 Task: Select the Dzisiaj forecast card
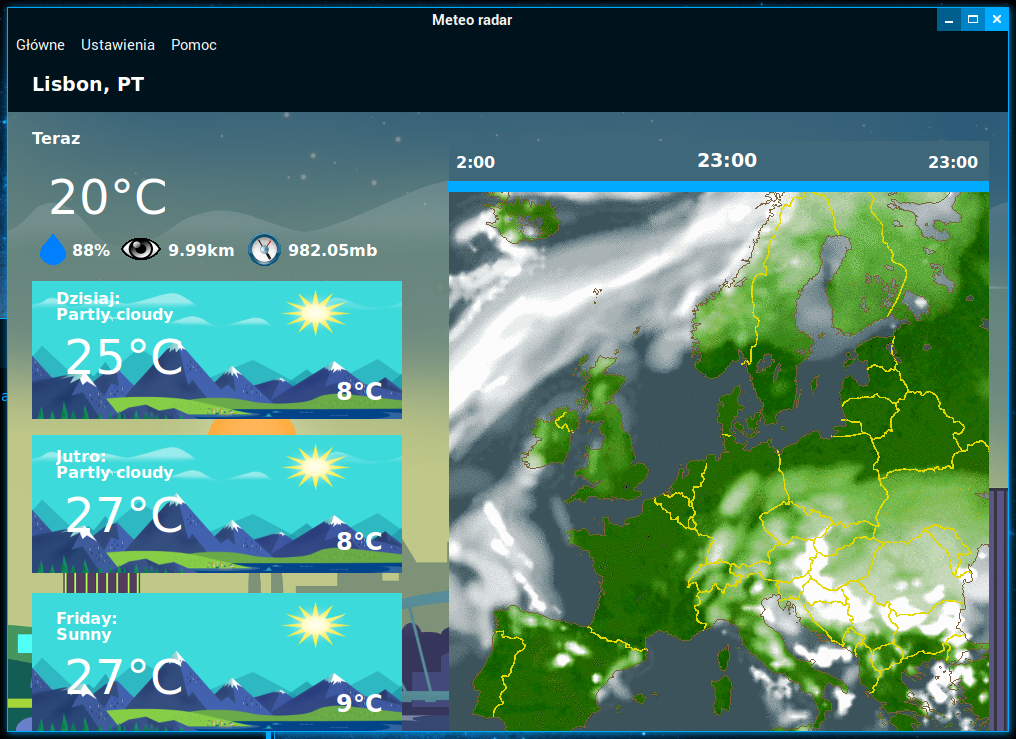coord(217,350)
